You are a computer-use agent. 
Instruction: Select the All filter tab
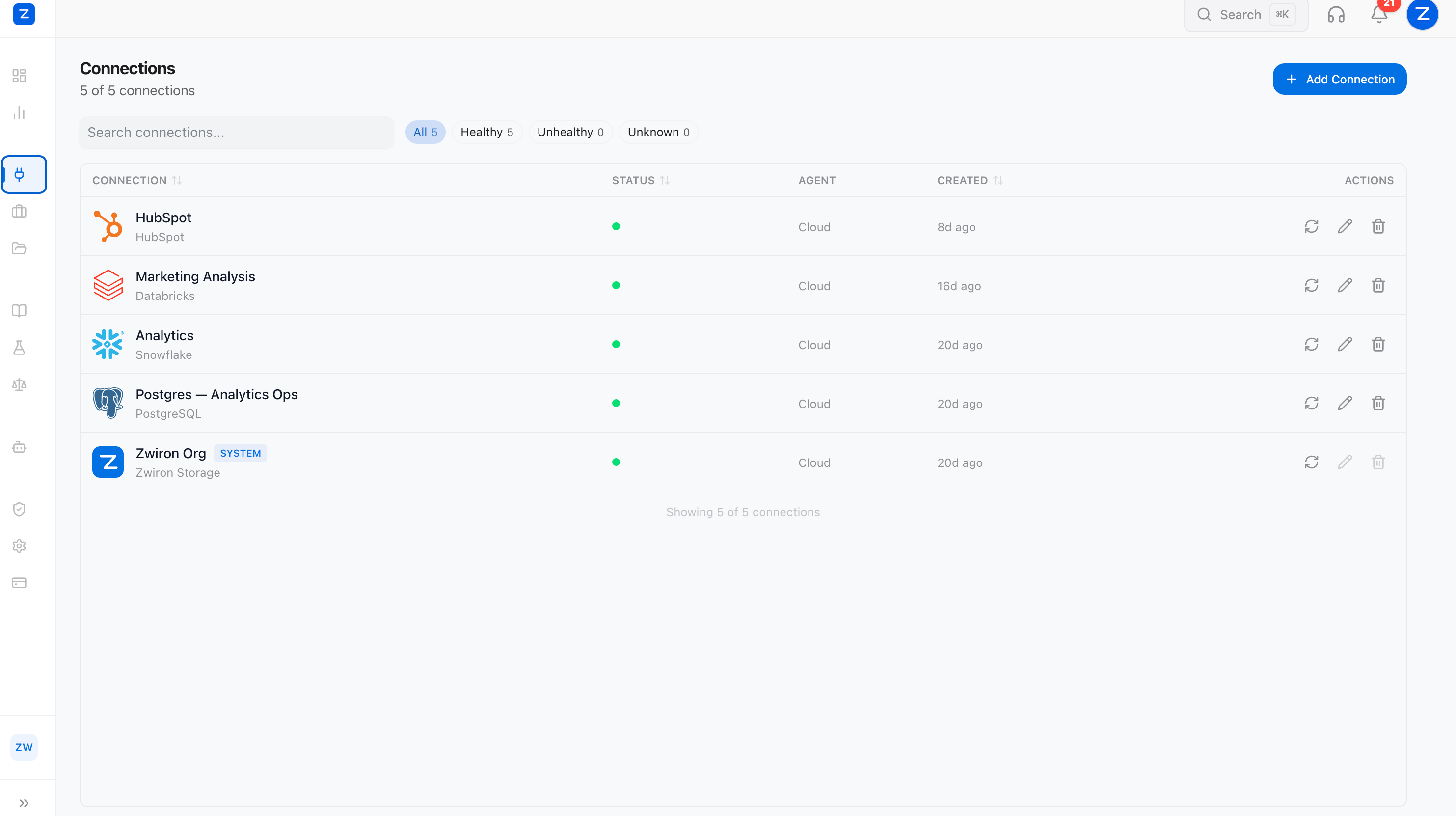[x=425, y=133]
